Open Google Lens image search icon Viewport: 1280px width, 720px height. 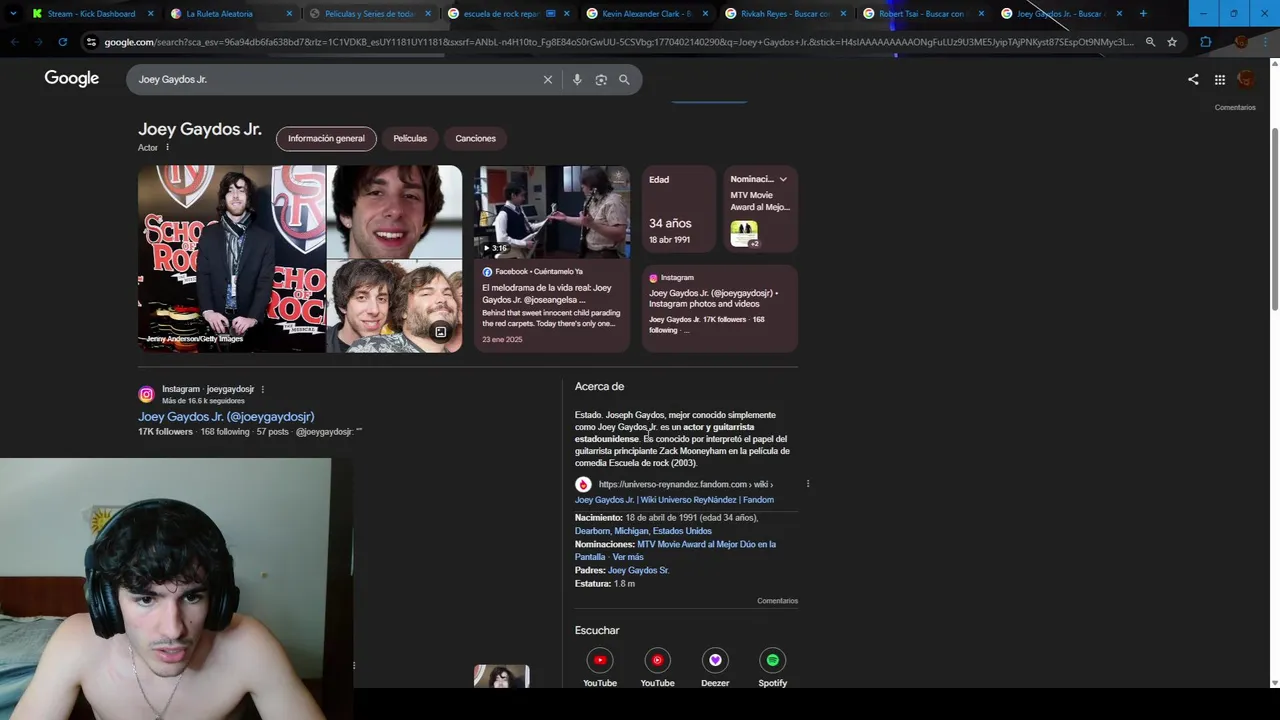(601, 80)
